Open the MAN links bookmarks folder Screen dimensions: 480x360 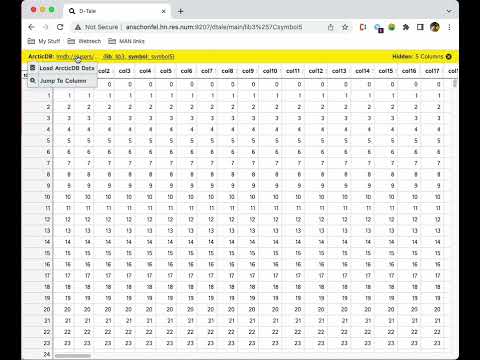[126, 41]
